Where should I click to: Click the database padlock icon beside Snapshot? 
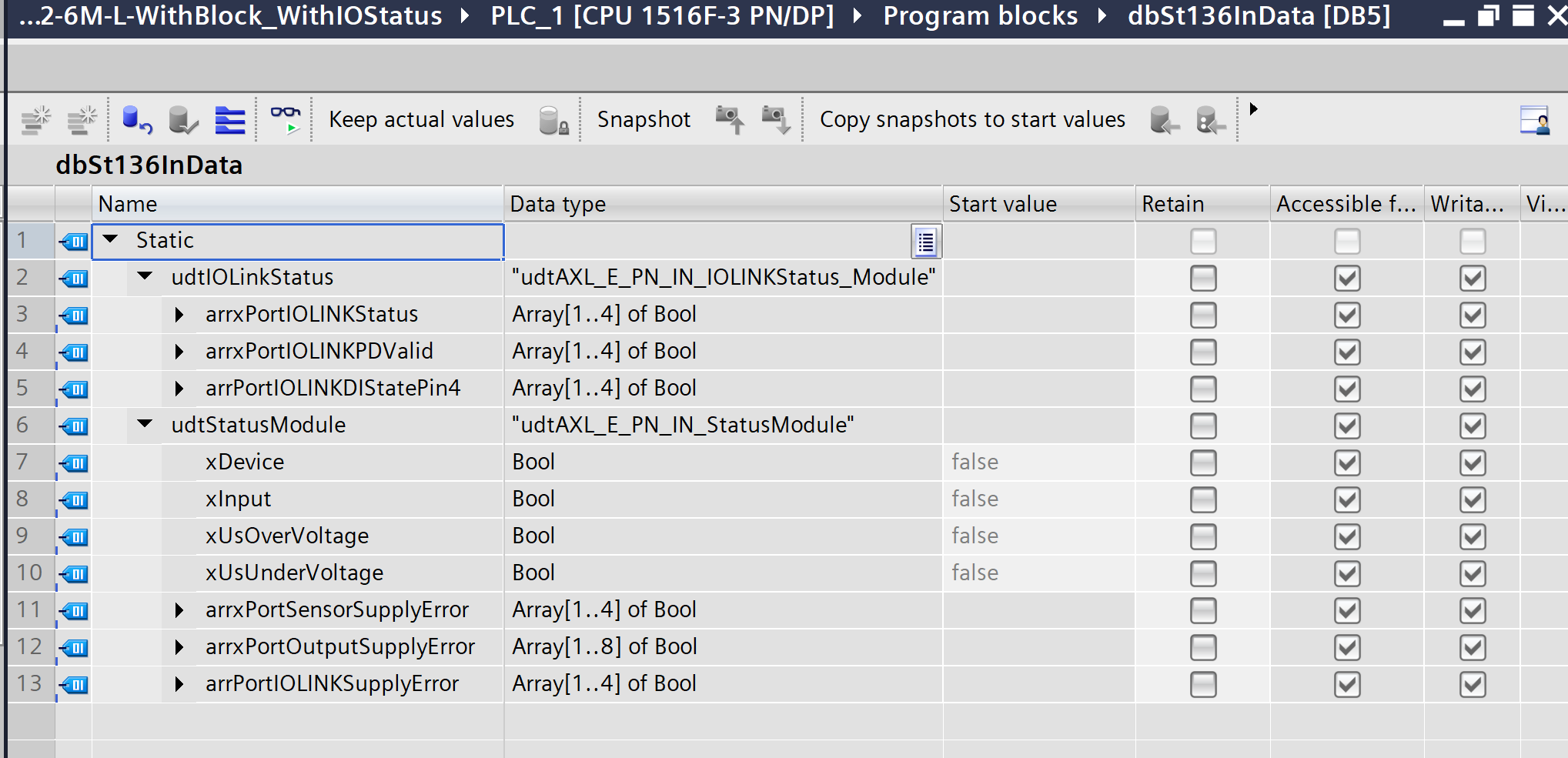tap(553, 120)
